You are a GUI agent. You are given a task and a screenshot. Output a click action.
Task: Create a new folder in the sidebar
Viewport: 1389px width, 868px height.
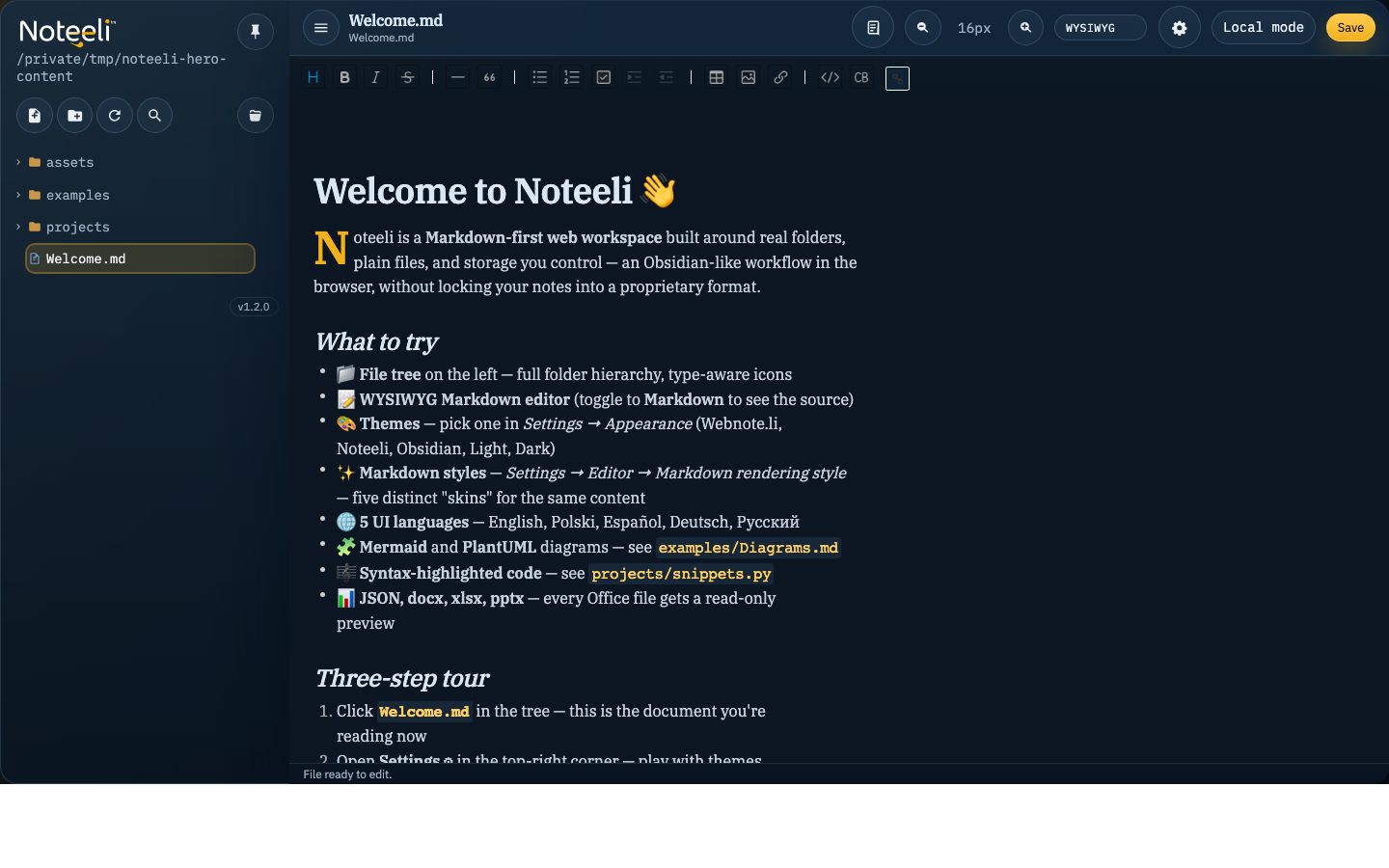click(x=75, y=116)
